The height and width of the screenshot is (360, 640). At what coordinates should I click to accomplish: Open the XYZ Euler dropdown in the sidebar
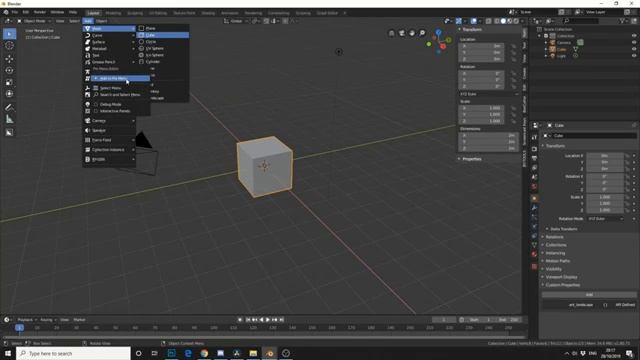(x=489, y=94)
